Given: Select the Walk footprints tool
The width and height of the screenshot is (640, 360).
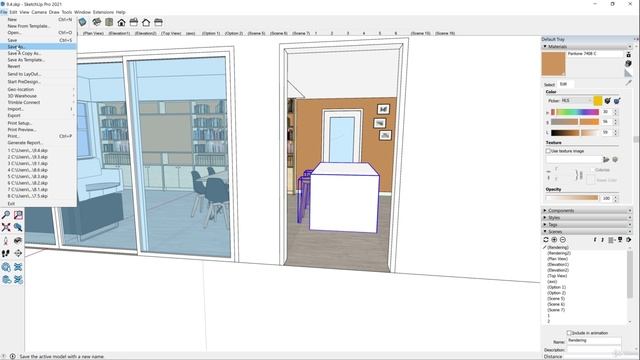Looking at the screenshot, I should 6,253.
